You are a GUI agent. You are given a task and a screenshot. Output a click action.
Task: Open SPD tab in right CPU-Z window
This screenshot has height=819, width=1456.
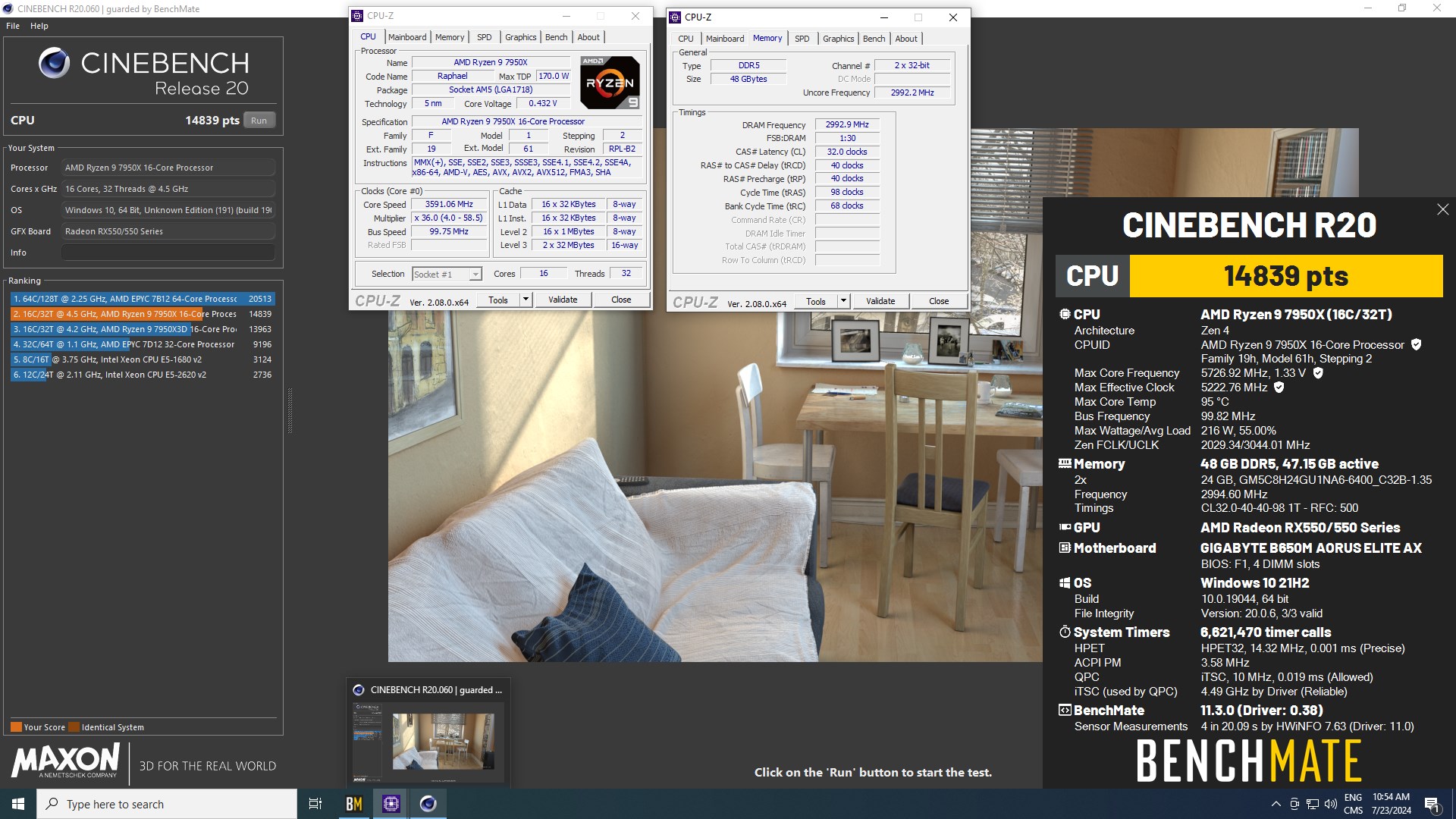[x=802, y=39]
